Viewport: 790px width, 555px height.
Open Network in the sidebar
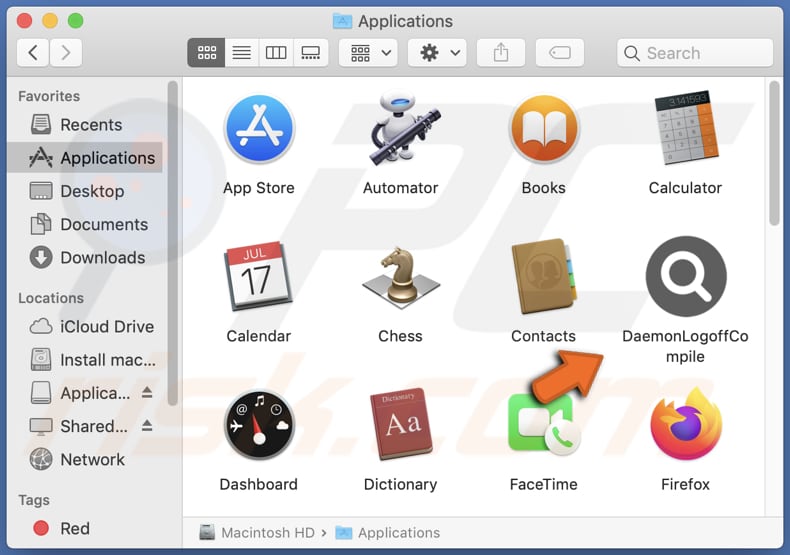pos(85,459)
